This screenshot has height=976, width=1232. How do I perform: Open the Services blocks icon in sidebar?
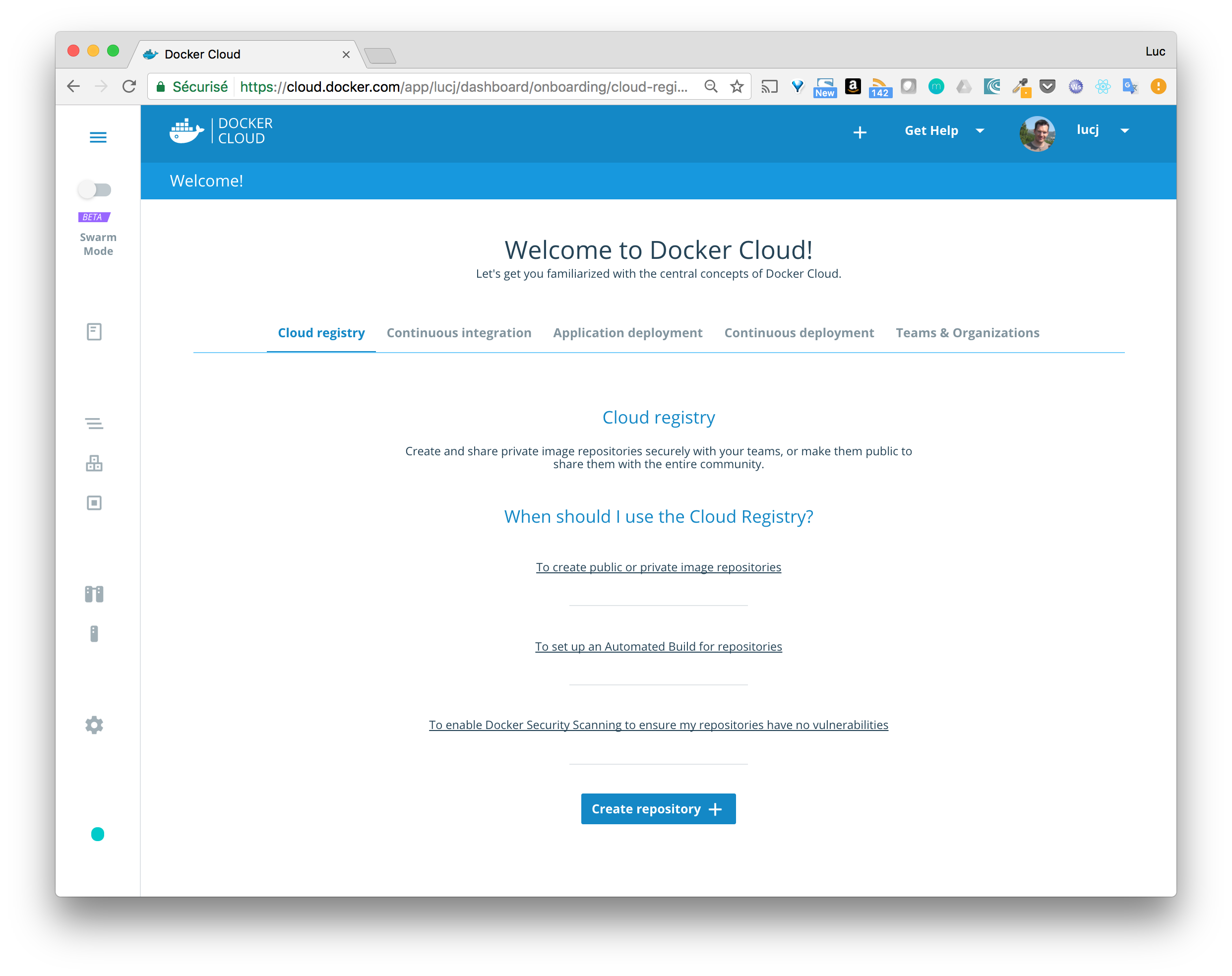coord(94,463)
